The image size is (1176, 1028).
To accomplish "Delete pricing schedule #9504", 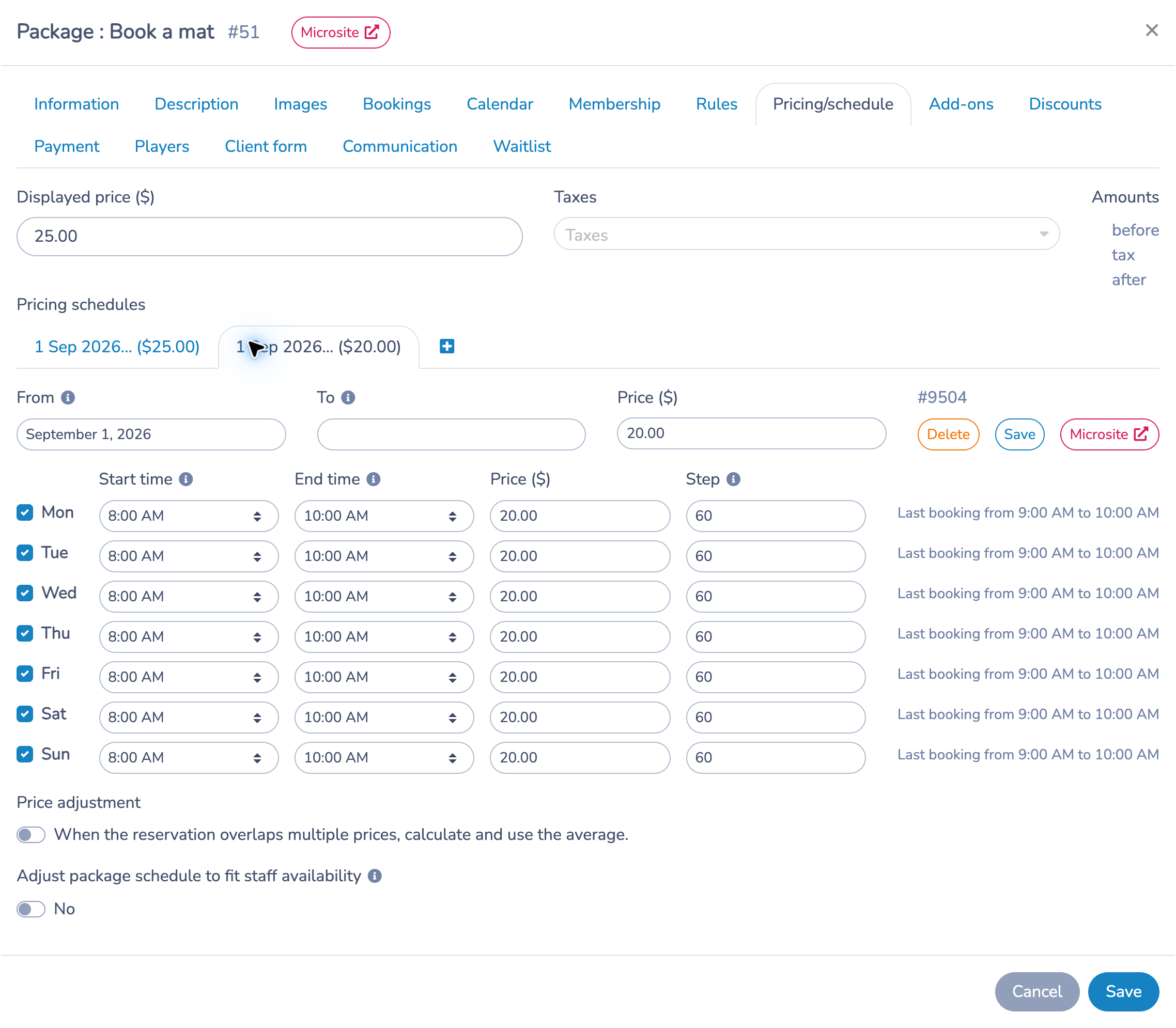I will point(948,434).
